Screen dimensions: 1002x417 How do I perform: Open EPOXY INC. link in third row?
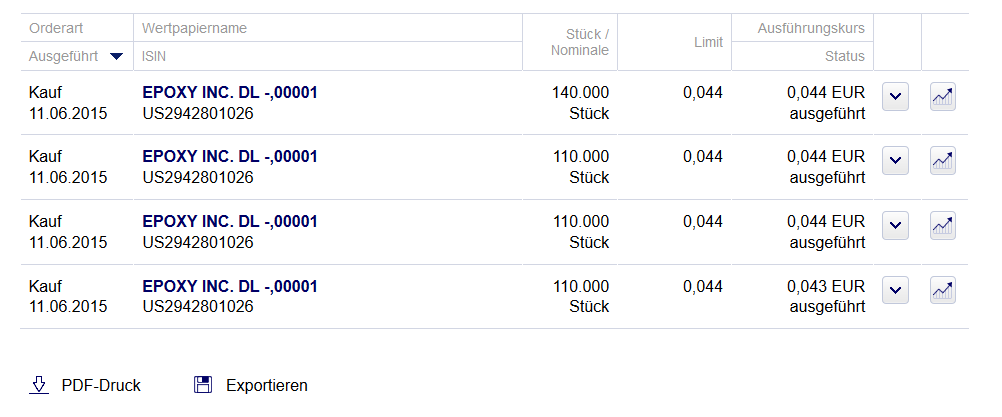coord(230,221)
